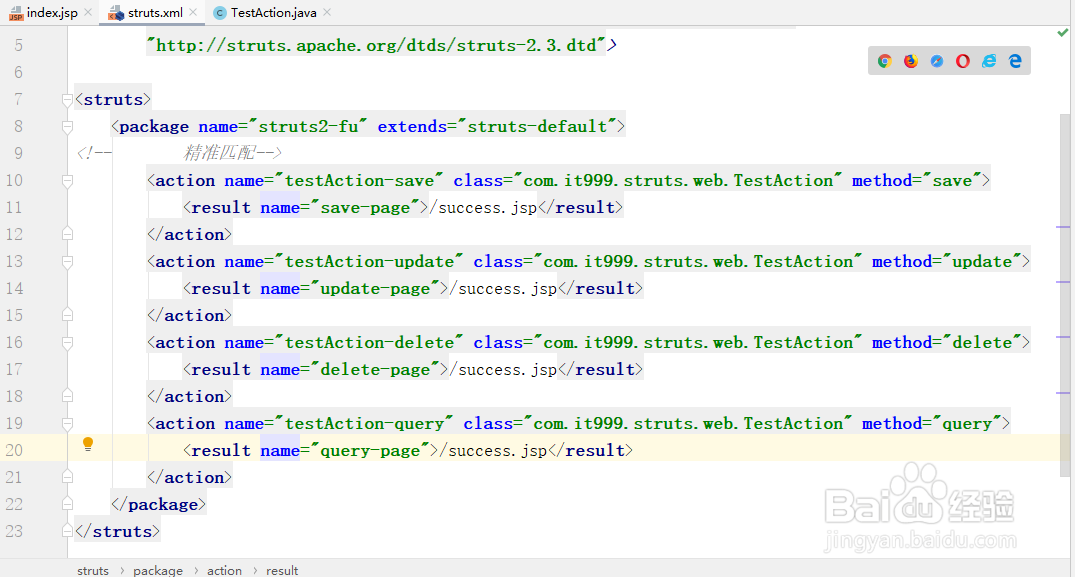Collapse the fold end at line 12

(67, 234)
